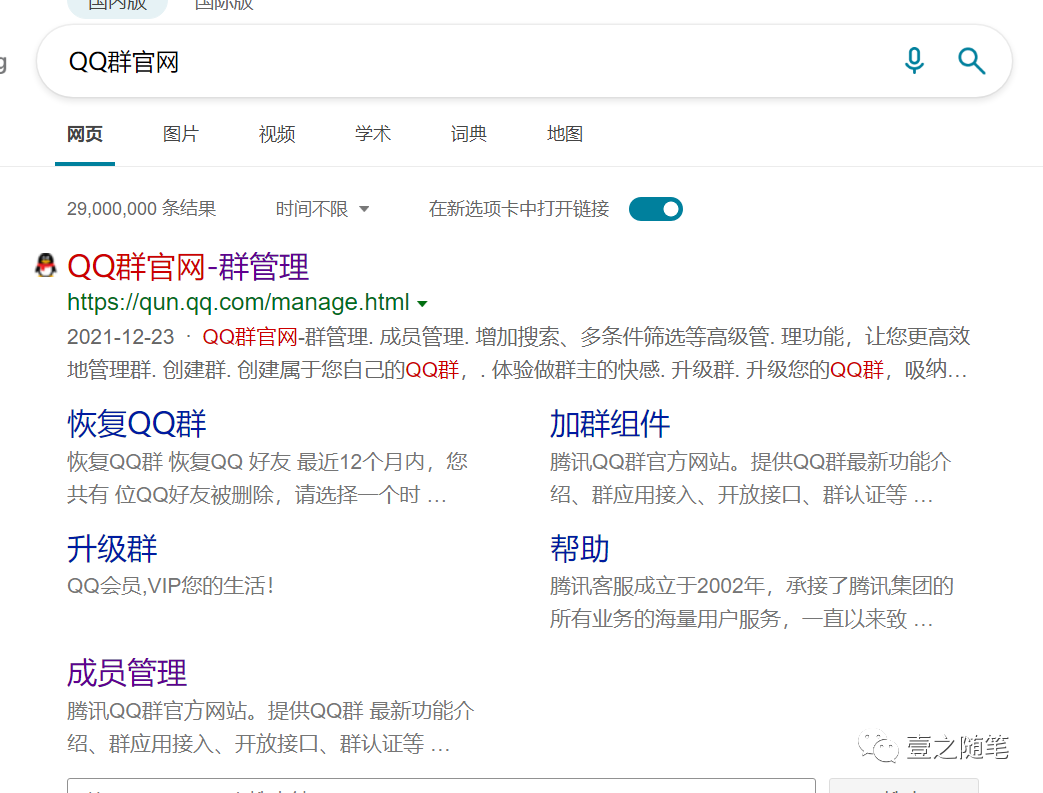1043x793 pixels.
Task: Disable the 在新选项卡中打开链接 toggle
Action: pos(655,208)
